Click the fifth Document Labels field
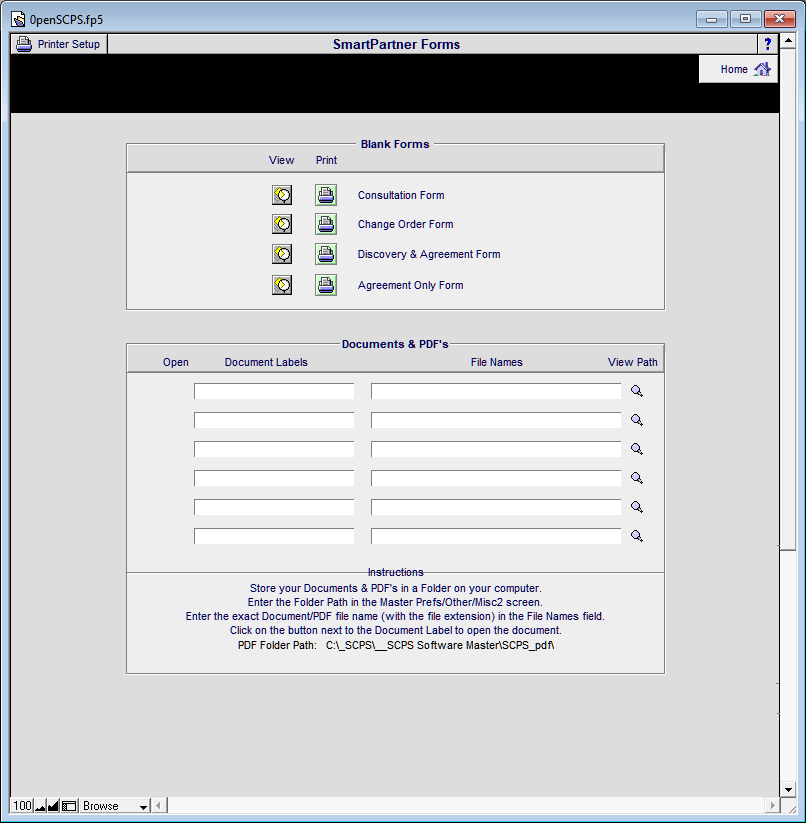The image size is (806, 823). pyautogui.click(x=274, y=507)
